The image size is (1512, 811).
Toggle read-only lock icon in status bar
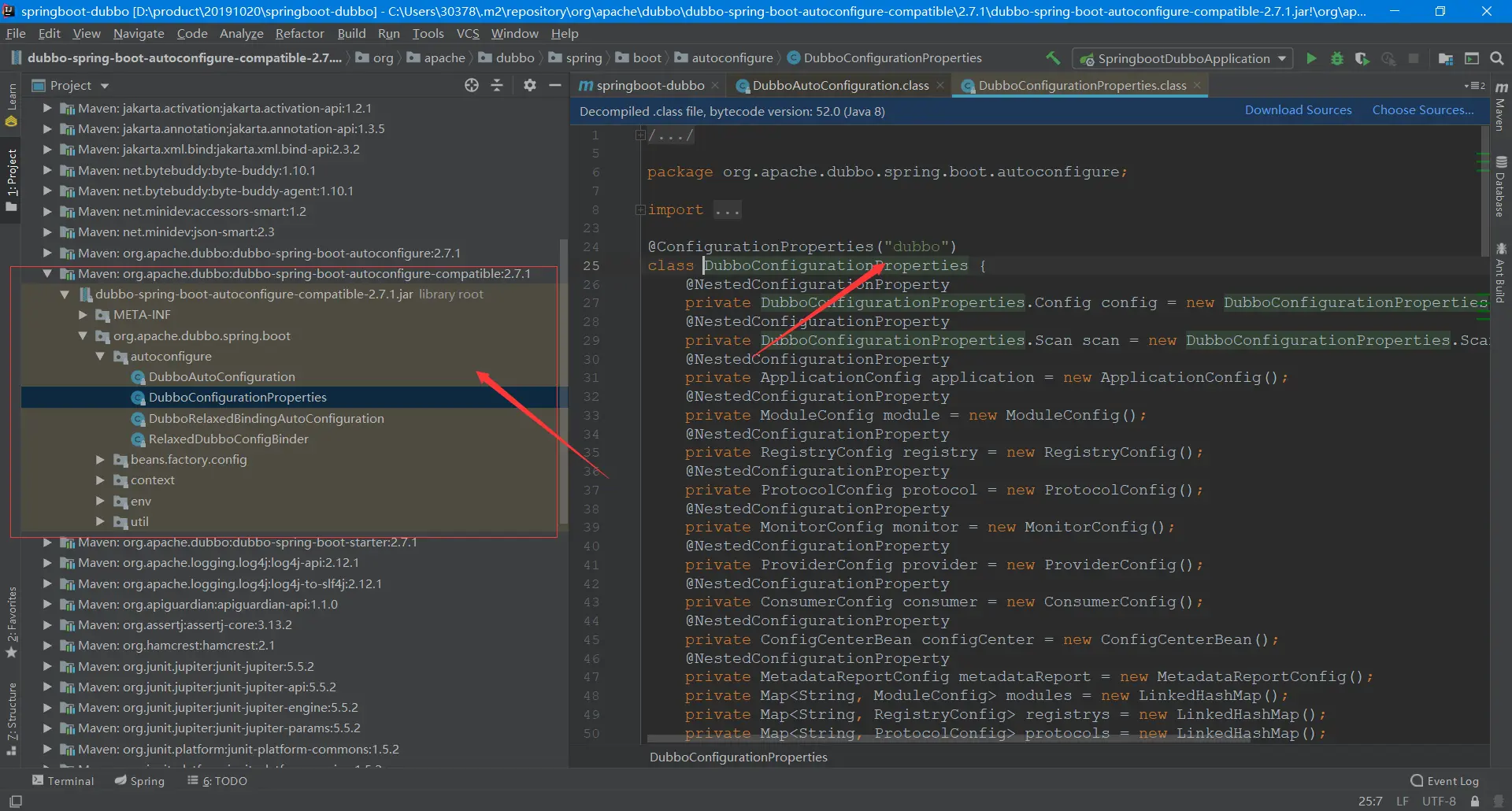click(x=1475, y=801)
